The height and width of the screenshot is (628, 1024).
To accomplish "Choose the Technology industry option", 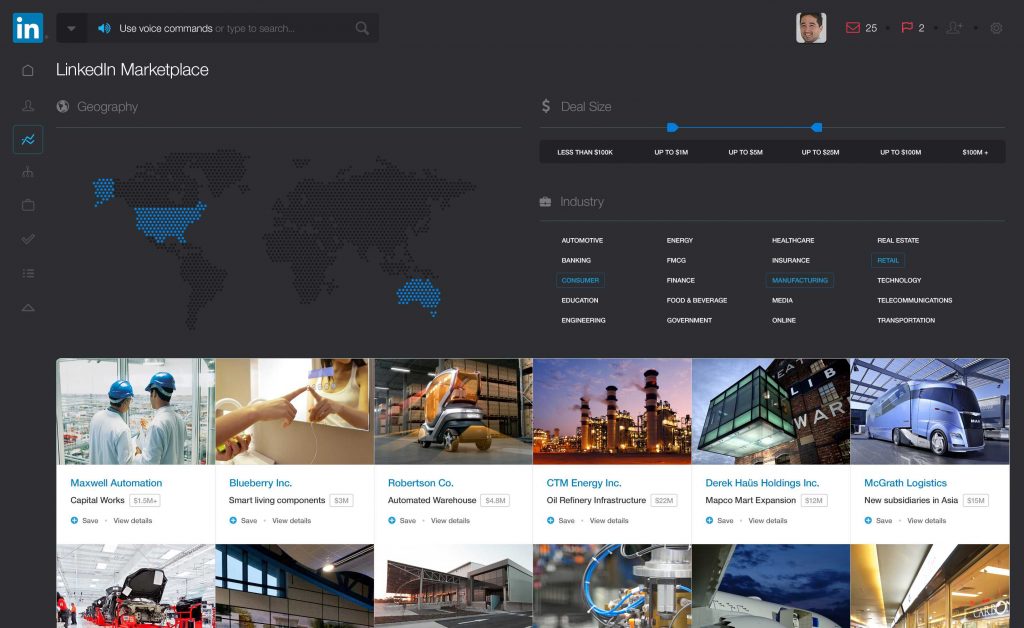I will pyautogui.click(x=899, y=281).
